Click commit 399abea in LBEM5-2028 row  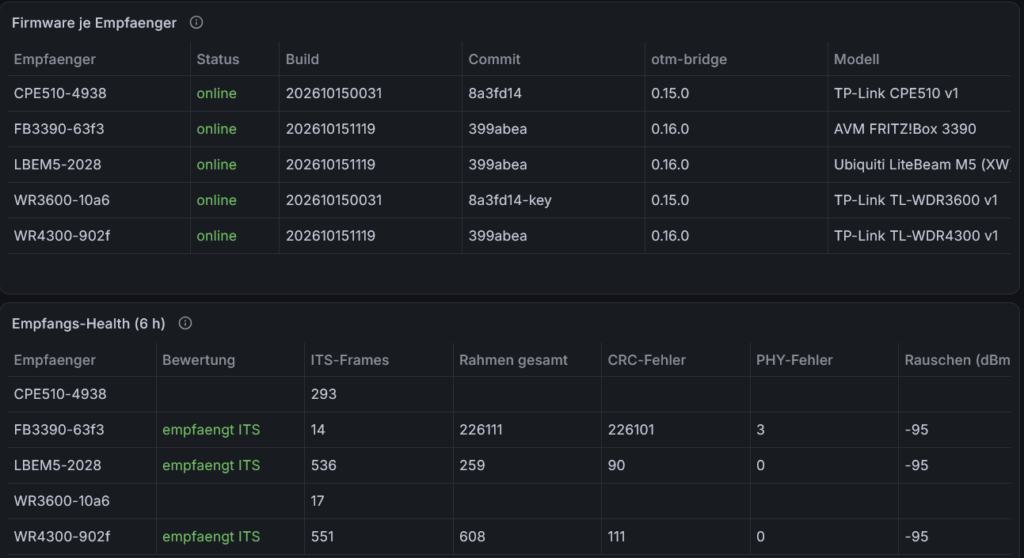498,165
